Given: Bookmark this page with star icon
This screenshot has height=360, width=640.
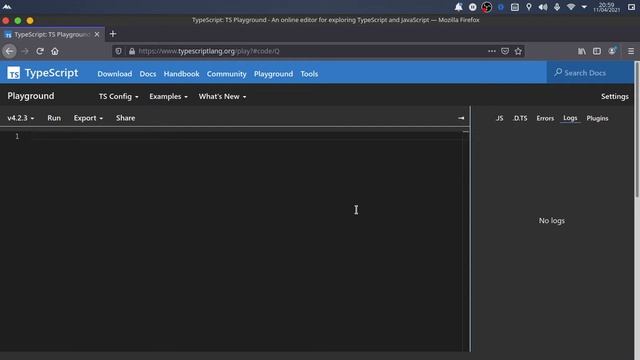Looking at the screenshot, I should point(518,51).
